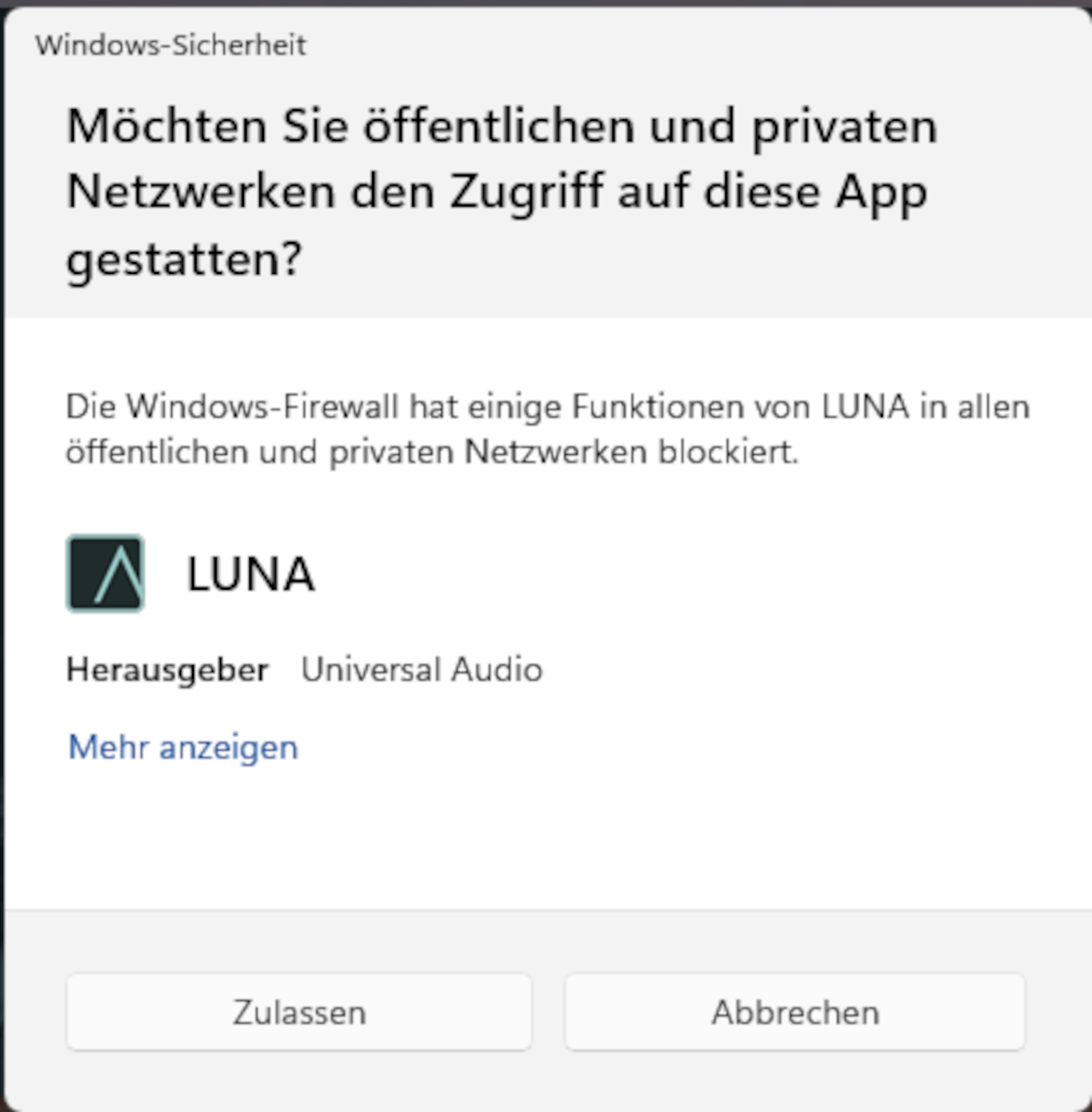The height and width of the screenshot is (1112, 1092).
Task: Click the Windows-Sicherheit title text
Action: click(171, 45)
